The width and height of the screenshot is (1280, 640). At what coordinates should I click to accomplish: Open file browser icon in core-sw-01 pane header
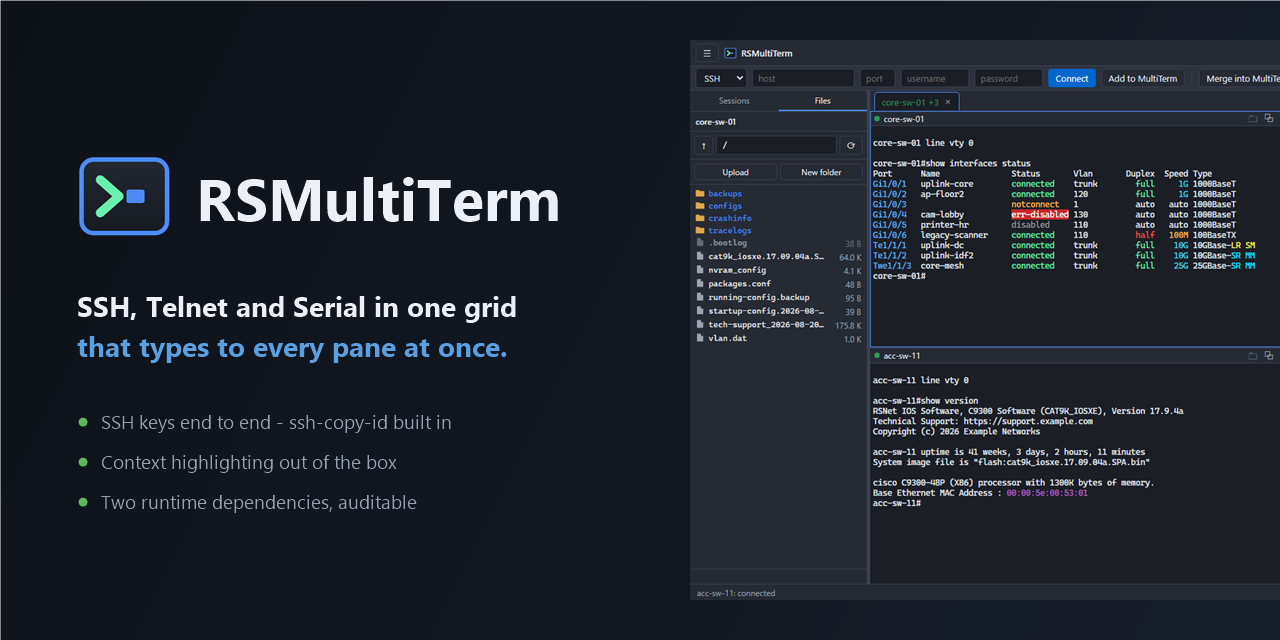(x=1253, y=118)
